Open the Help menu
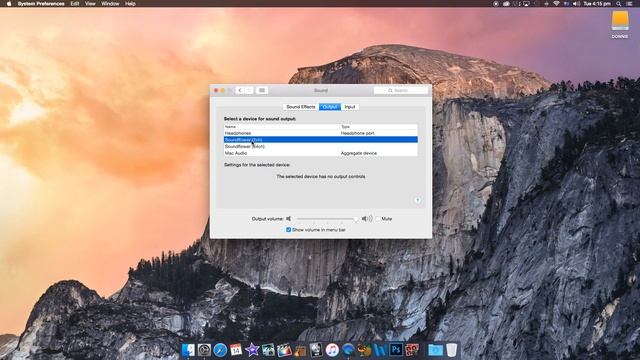 (130, 4)
